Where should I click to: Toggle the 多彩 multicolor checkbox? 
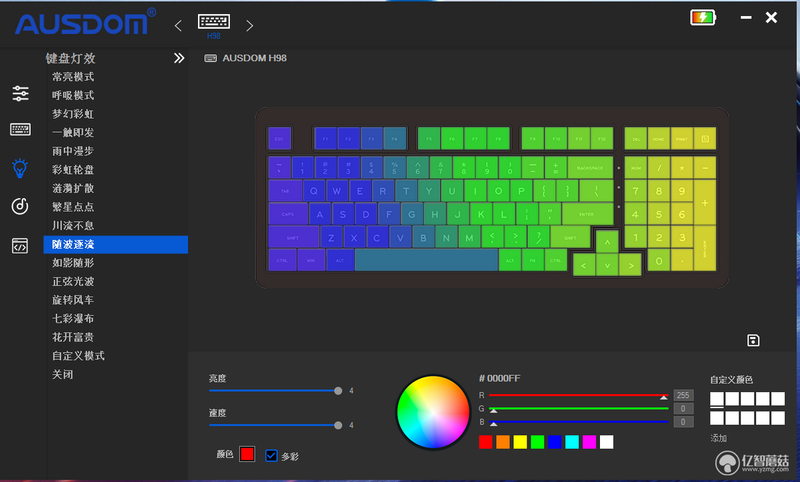tap(271, 455)
